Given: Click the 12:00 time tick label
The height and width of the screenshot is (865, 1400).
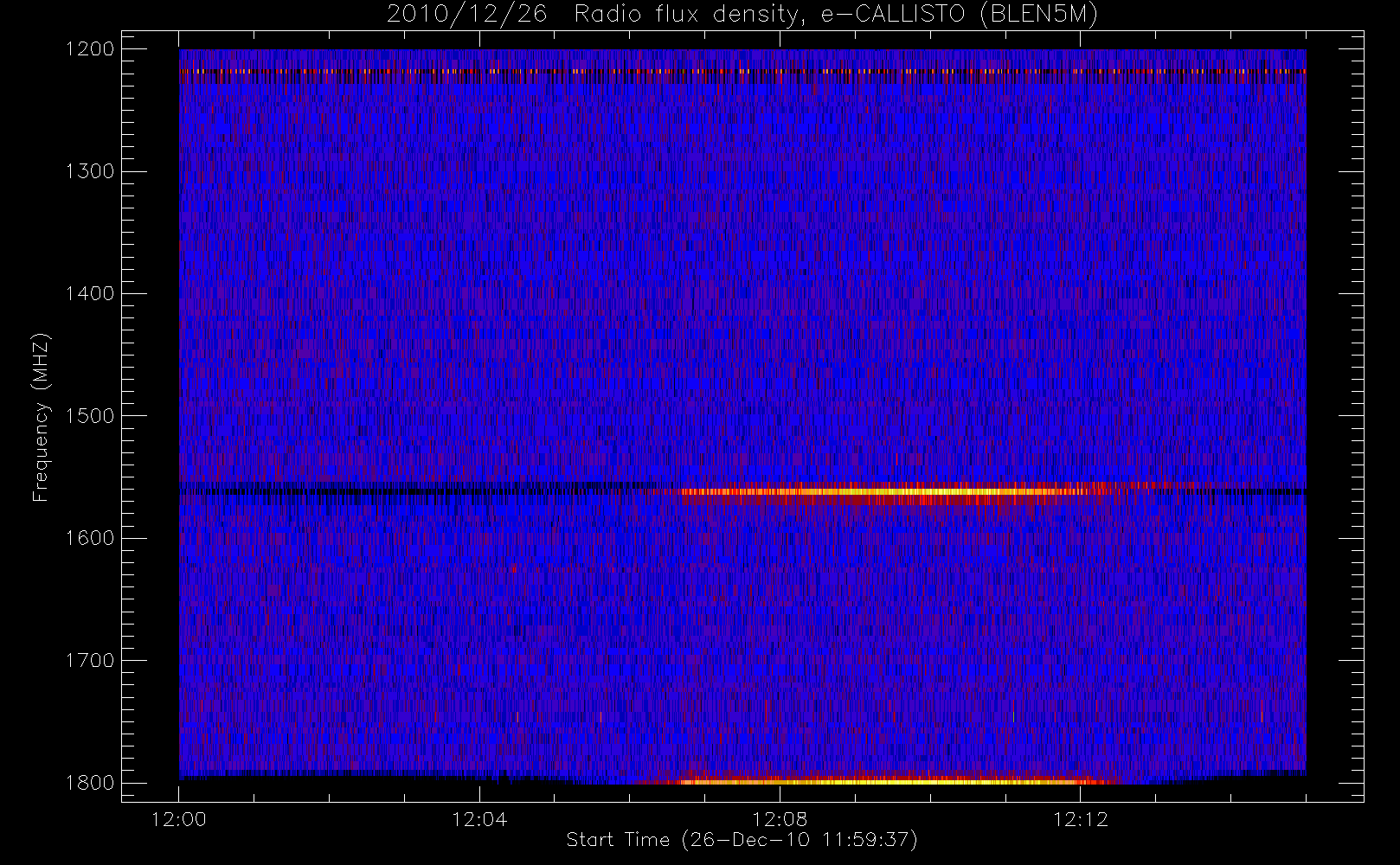Looking at the screenshot, I should tap(179, 819).
